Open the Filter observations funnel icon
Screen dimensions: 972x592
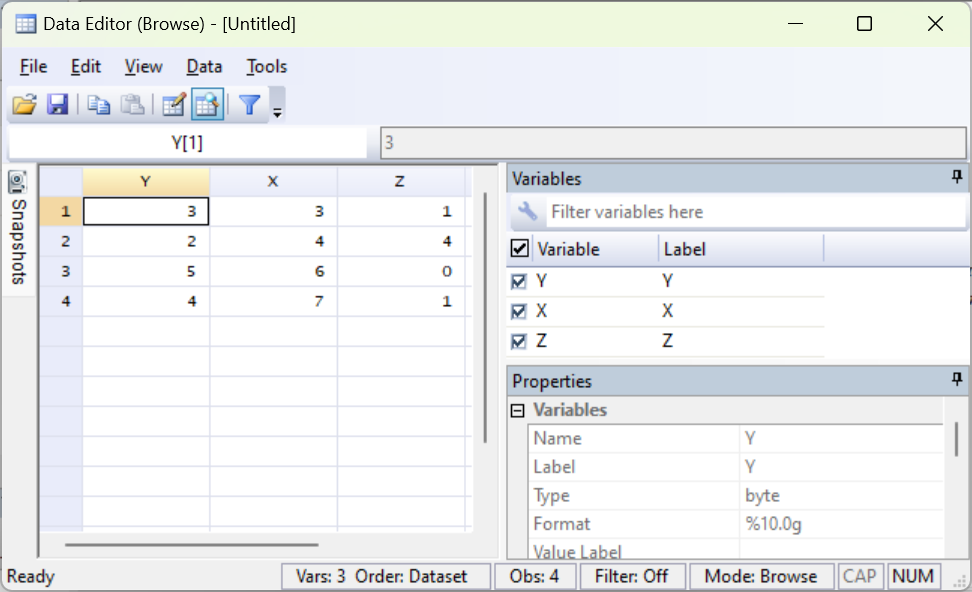[250, 104]
